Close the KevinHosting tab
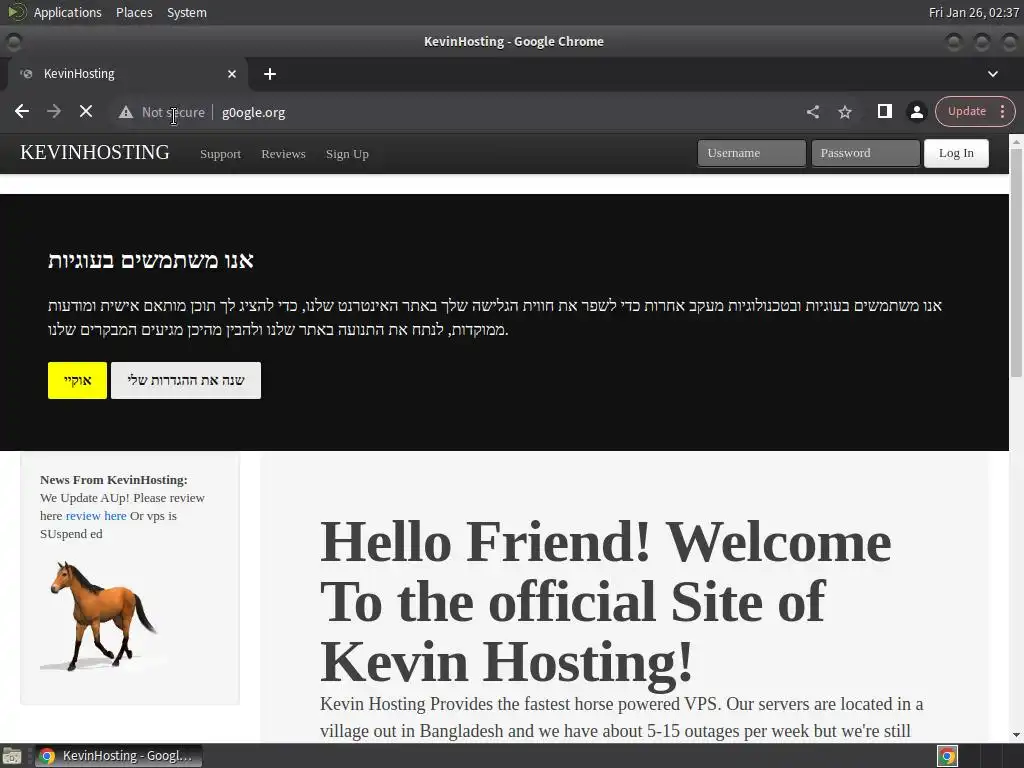Viewport: 1024px width, 768px height. 232,74
